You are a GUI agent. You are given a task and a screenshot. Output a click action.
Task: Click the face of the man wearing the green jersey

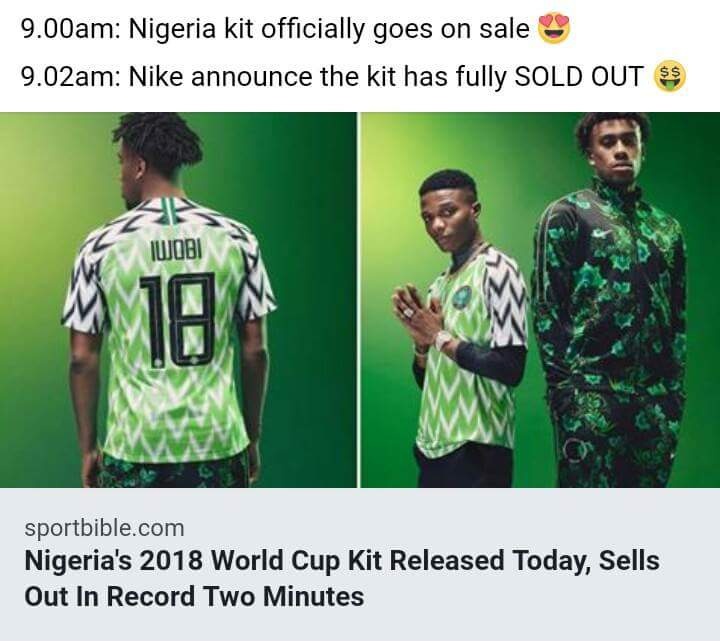(446, 208)
